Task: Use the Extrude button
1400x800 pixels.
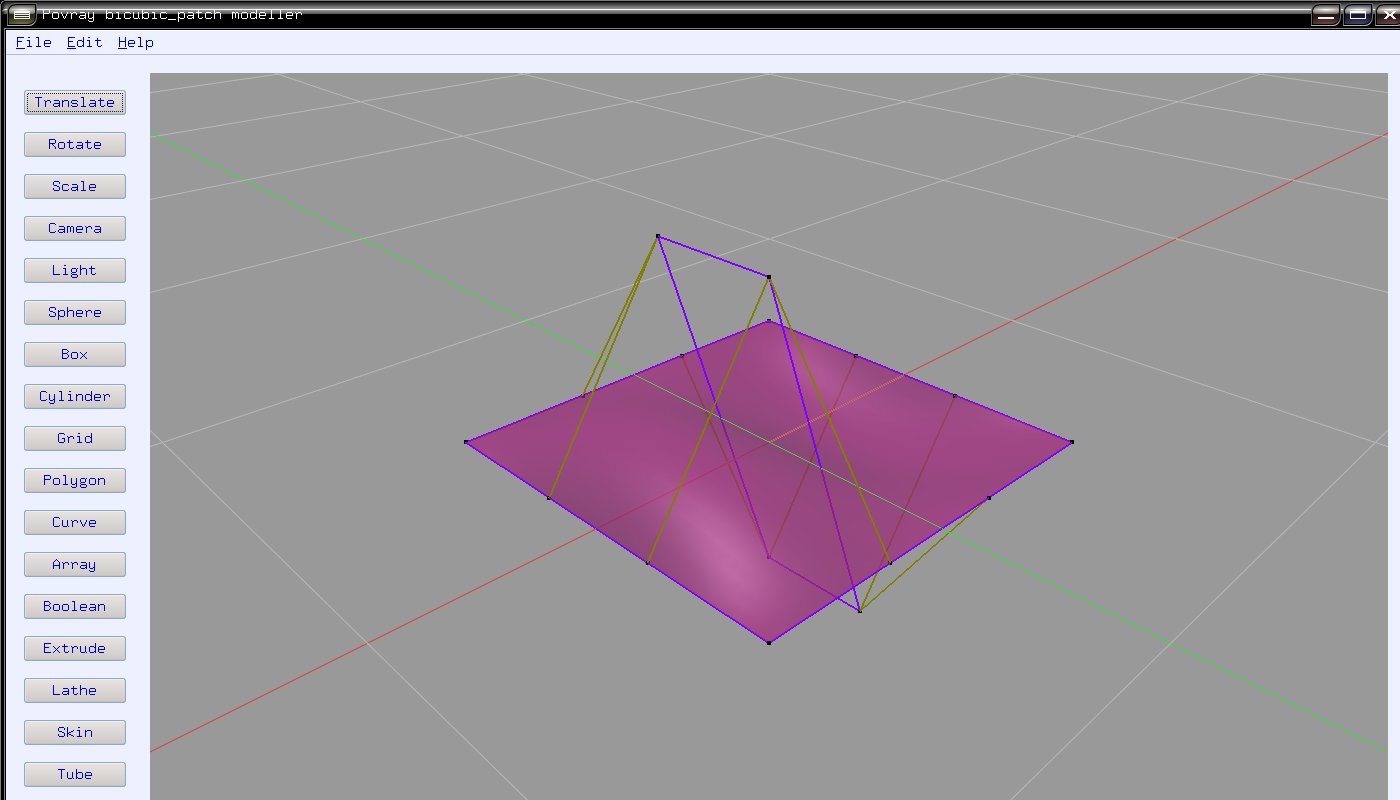Action: pos(75,648)
